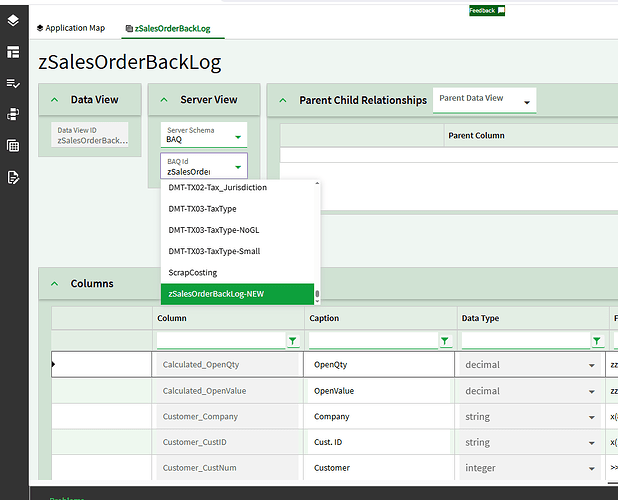Open the edit document icon in the sidebar
The image size is (618, 500).
click(13, 177)
